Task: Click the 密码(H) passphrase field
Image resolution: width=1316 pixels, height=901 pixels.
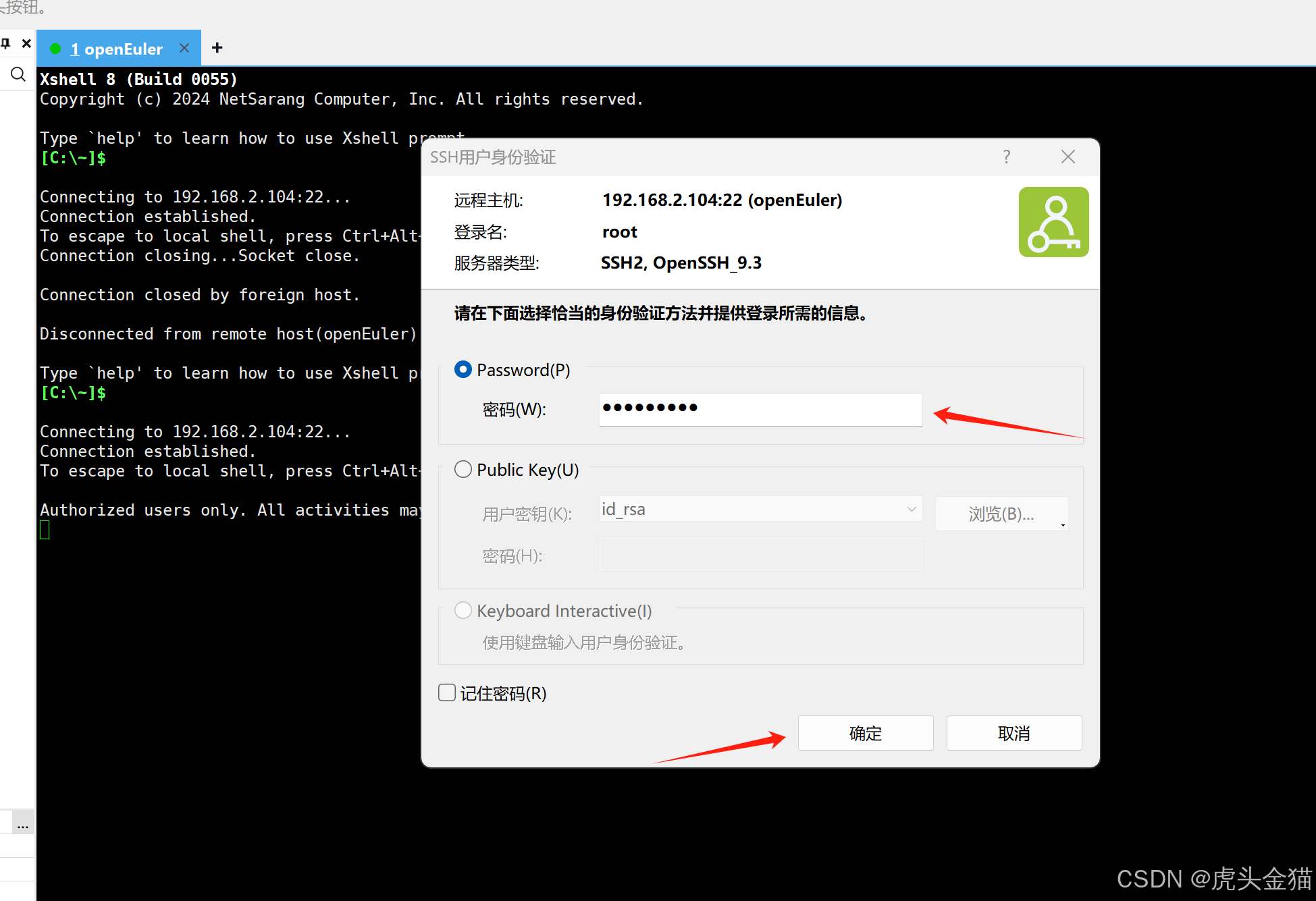Action: [x=760, y=554]
